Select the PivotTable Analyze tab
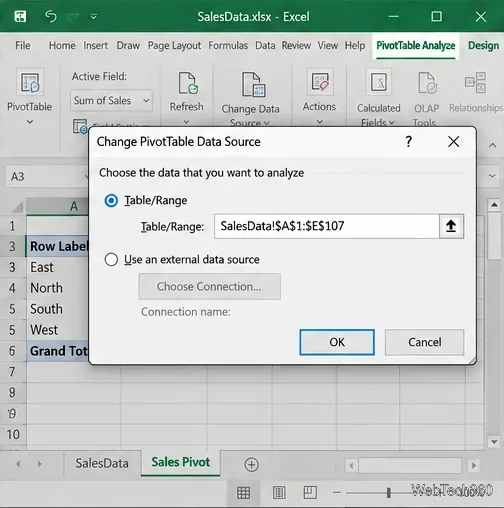The width and height of the screenshot is (504, 508). [416, 46]
